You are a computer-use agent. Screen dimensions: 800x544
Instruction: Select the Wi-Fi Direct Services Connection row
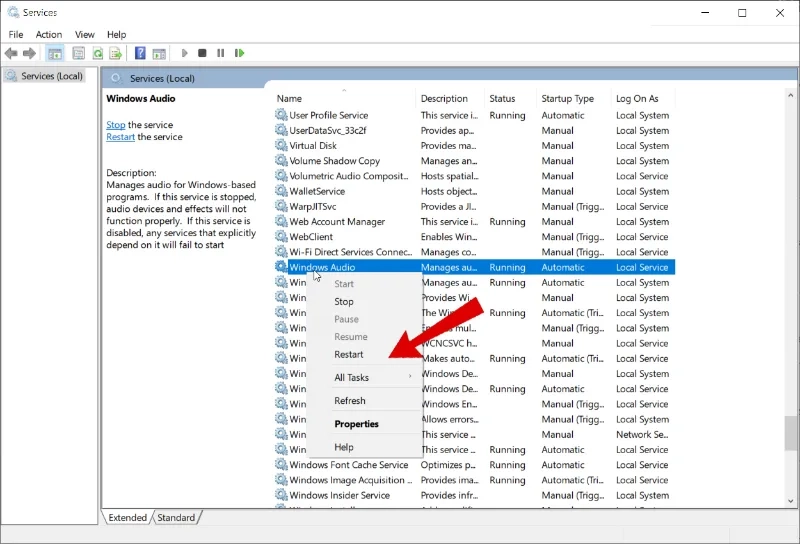tap(474, 252)
